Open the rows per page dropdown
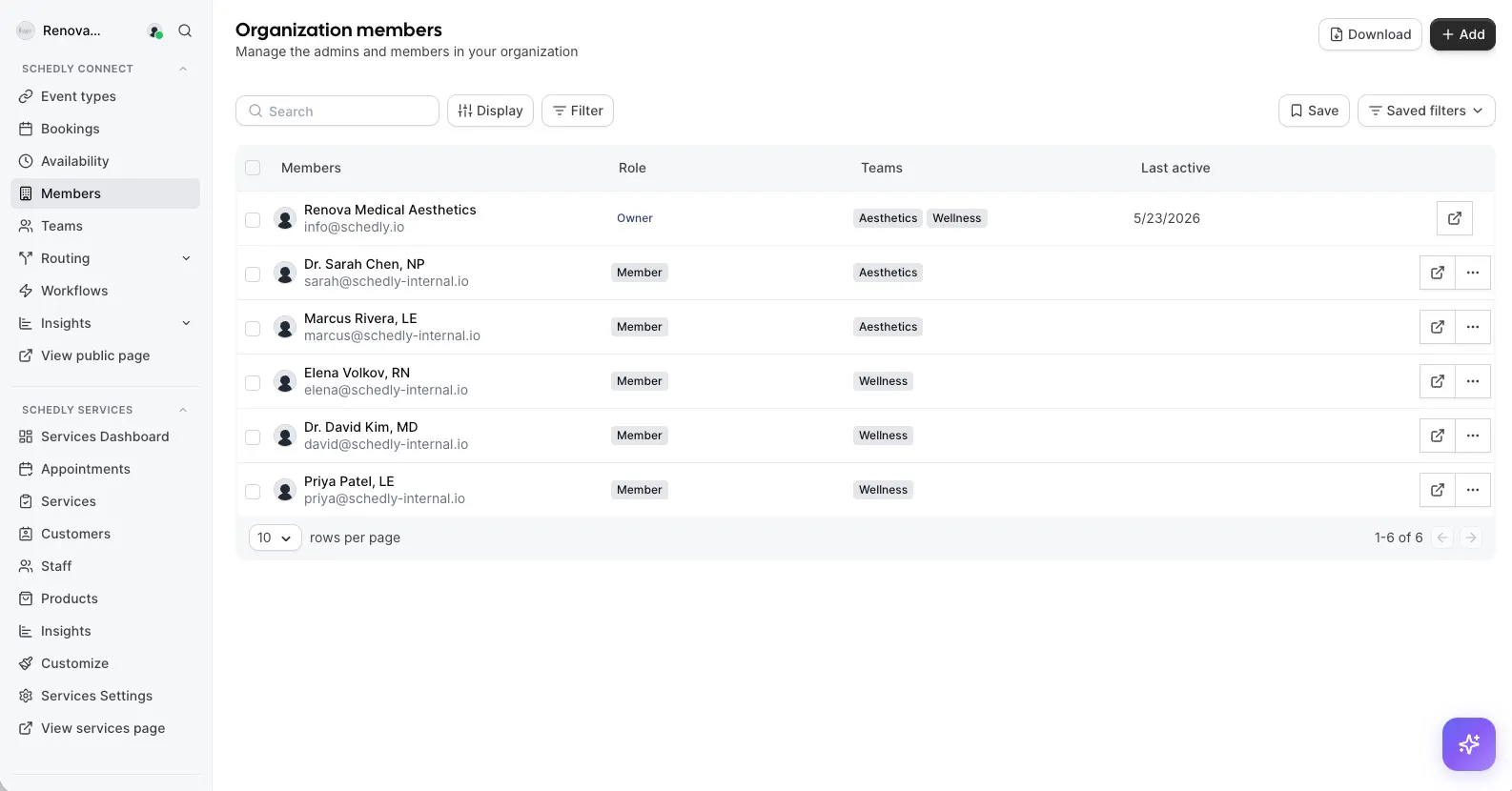Image resolution: width=1512 pixels, height=791 pixels. click(x=275, y=537)
